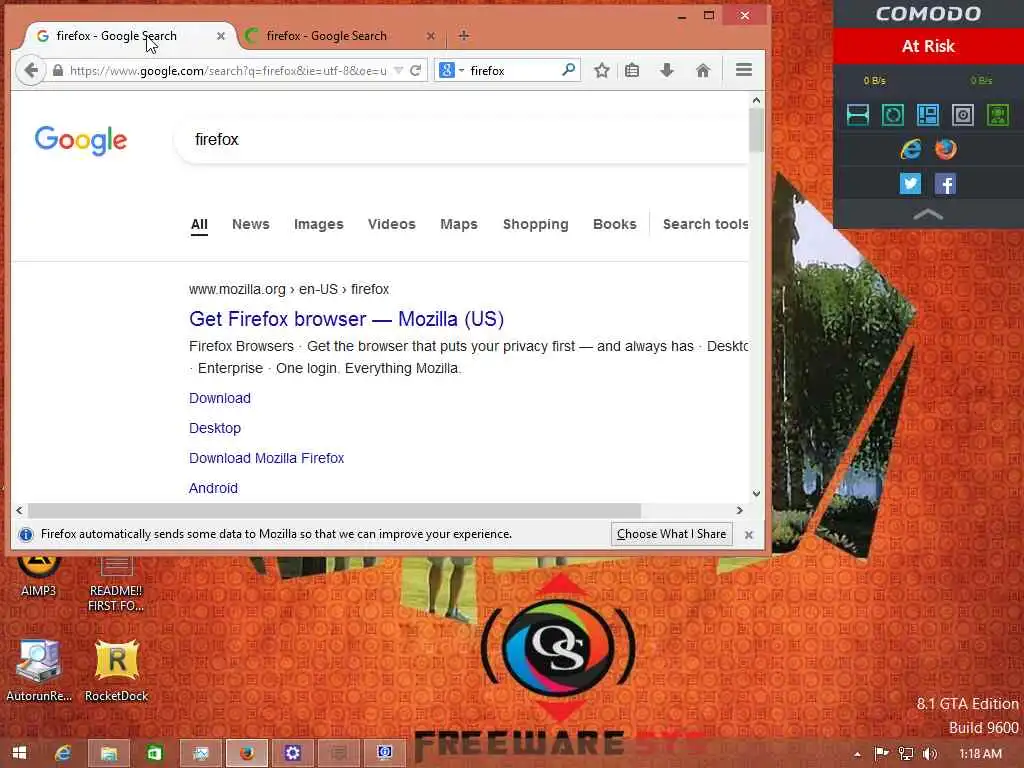Open the Downloads arrow icon
Screen dimensions: 1024x768
[x=666, y=71]
